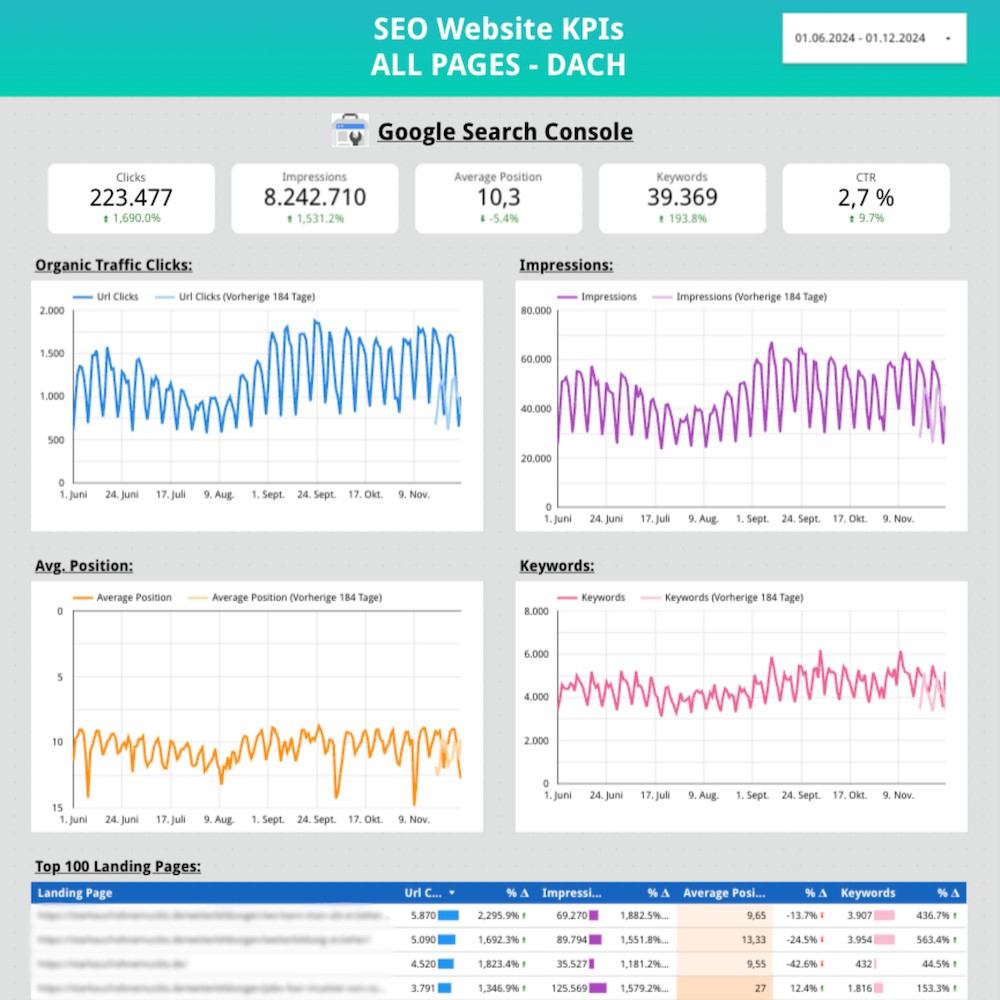The height and width of the screenshot is (1000, 1000).
Task: Click the -5.4% change under Average Position
Action: pyautogui.click(x=499, y=219)
